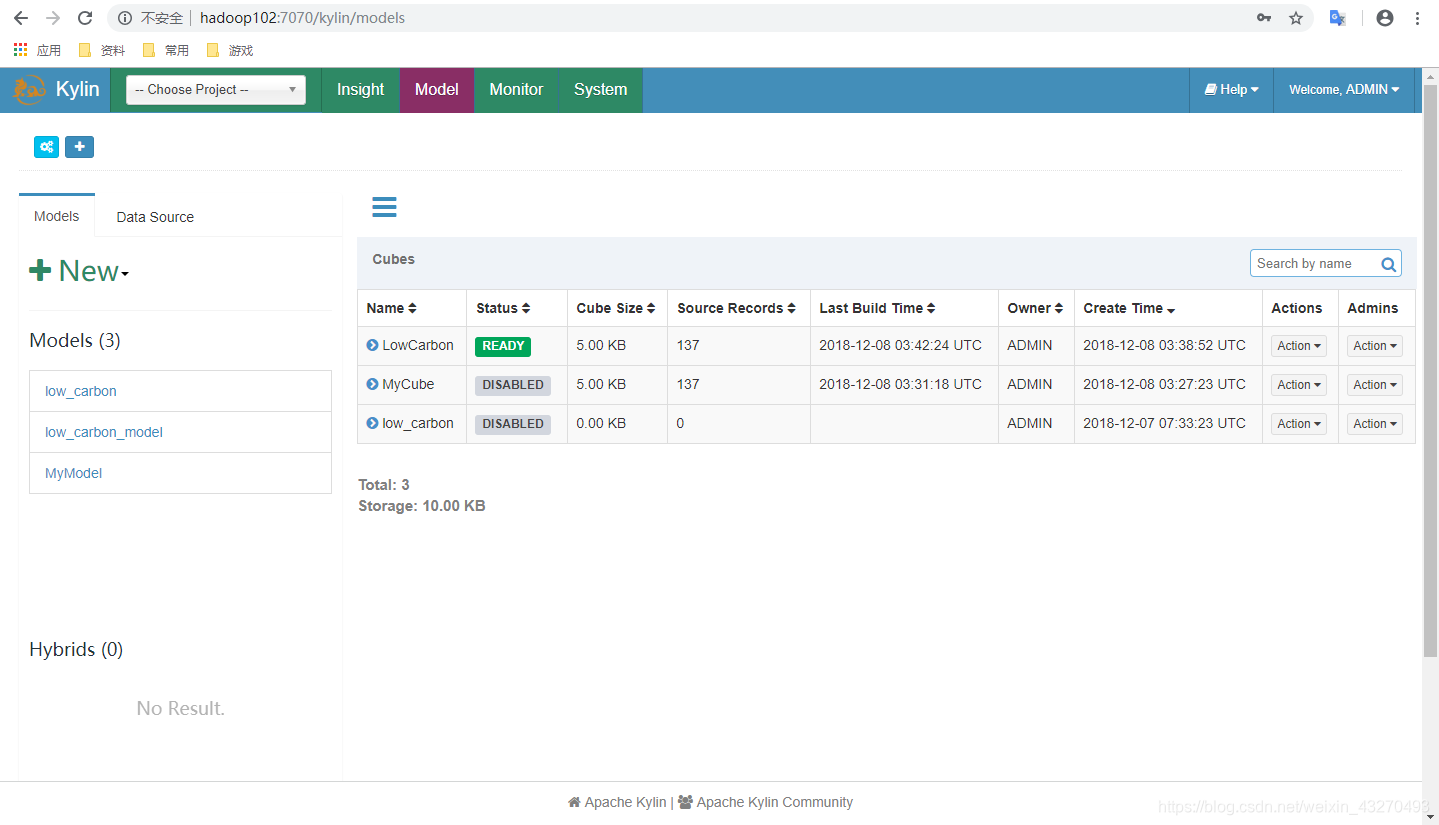Click the Search by name field
Screen dimensions: 1439x825
click(1316, 264)
